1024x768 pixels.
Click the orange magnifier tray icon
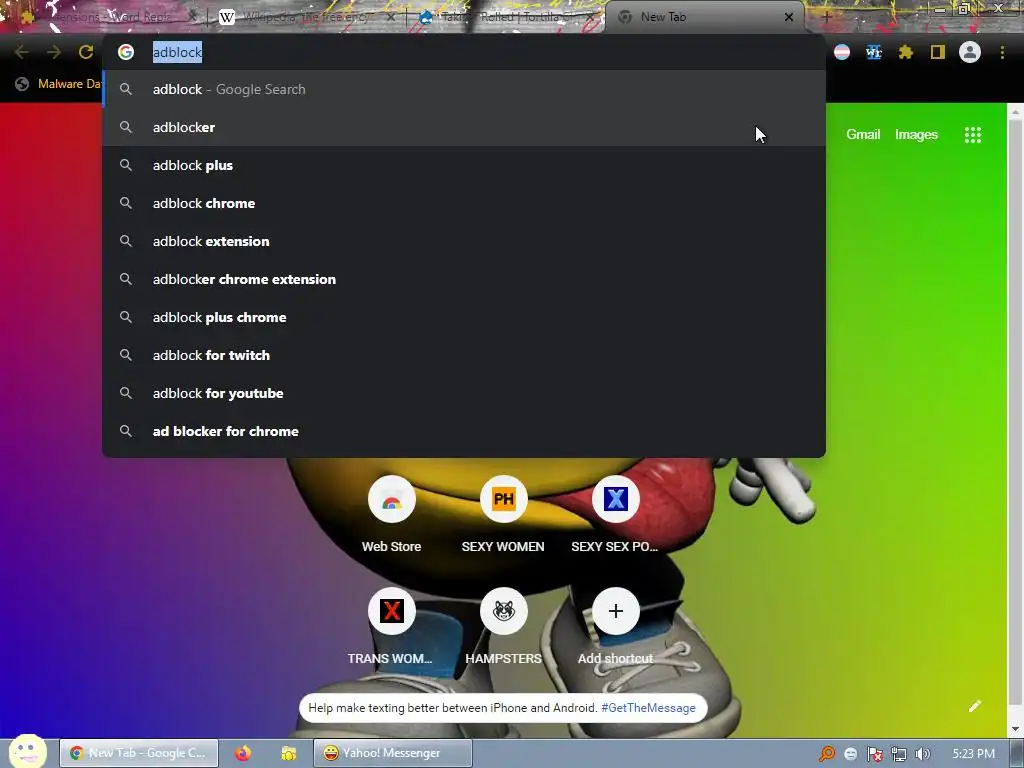point(827,754)
